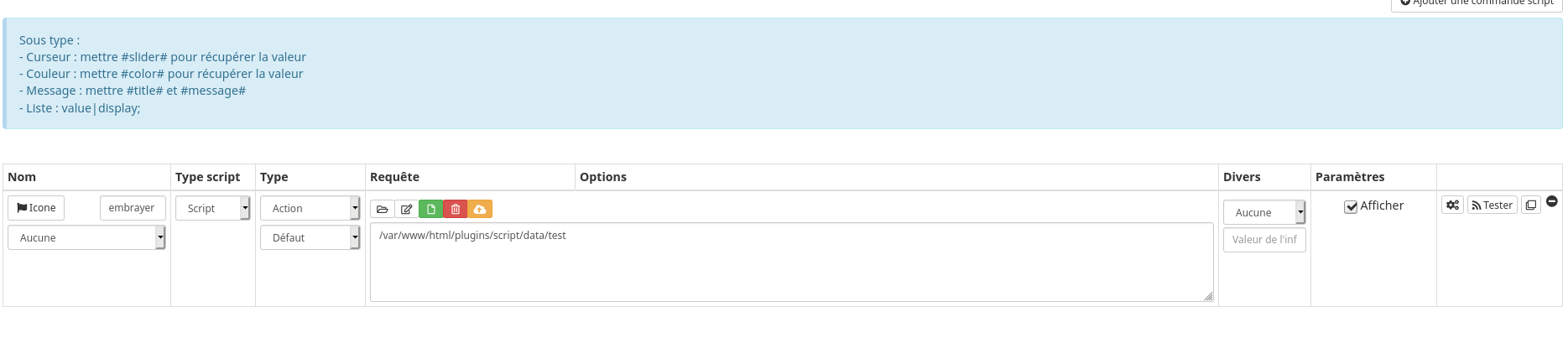Click the orange cloud upload icon
Screen dimensions: 1568x364
pyautogui.click(x=480, y=209)
